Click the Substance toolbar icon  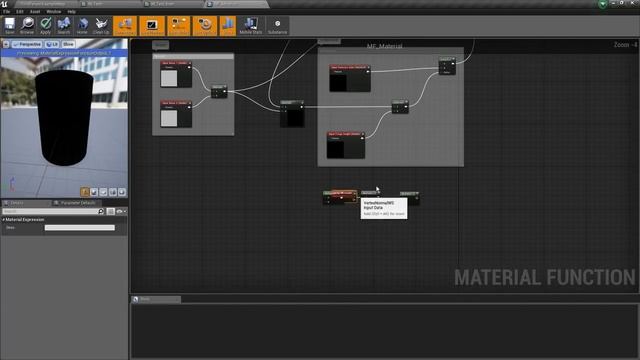pyautogui.click(x=278, y=26)
